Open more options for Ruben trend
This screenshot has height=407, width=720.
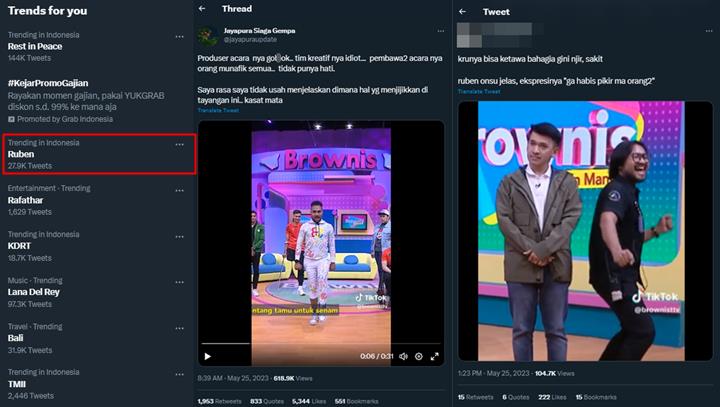[179, 145]
